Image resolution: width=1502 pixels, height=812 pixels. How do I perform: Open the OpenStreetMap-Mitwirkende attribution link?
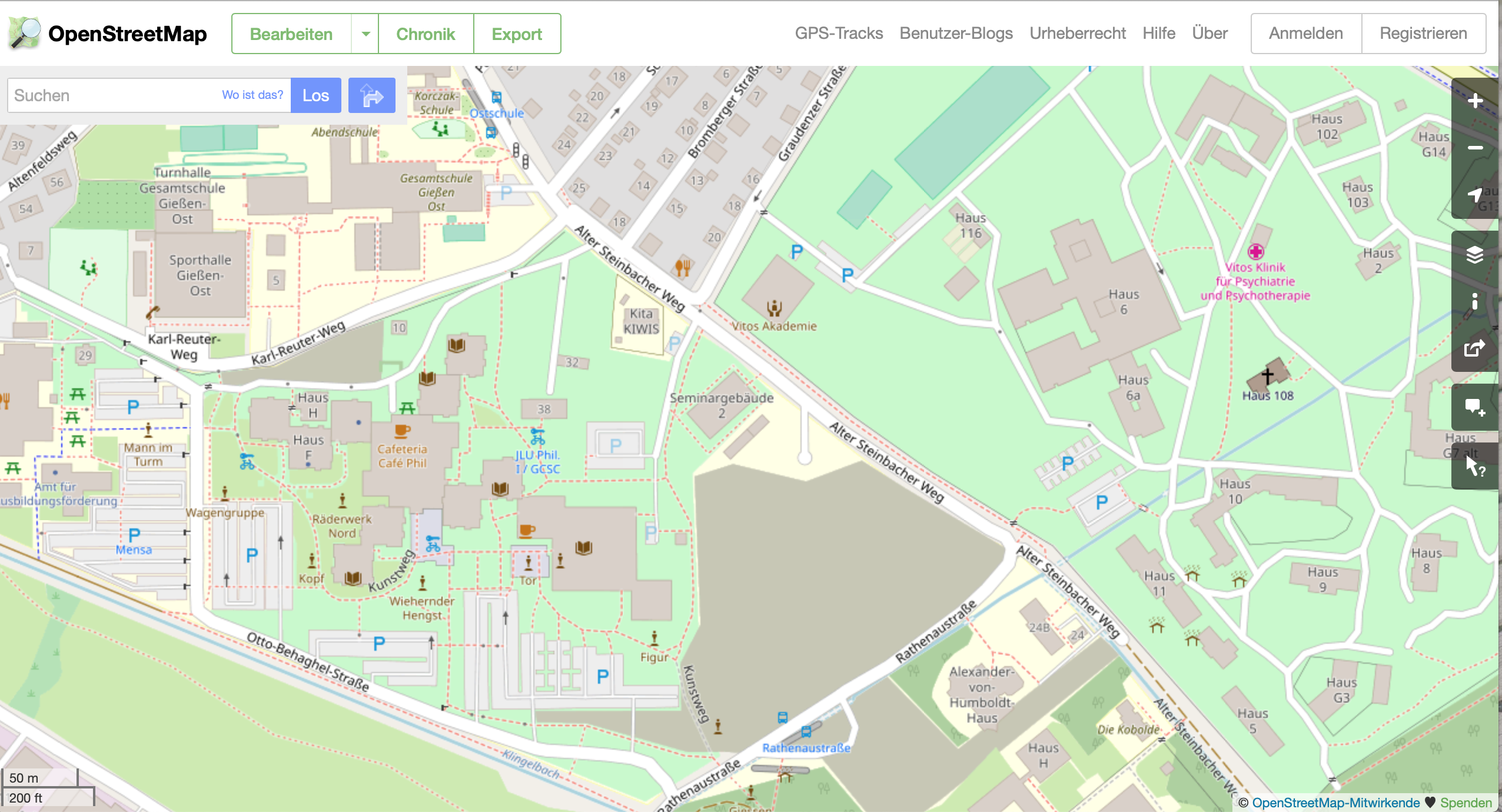[x=1336, y=803]
